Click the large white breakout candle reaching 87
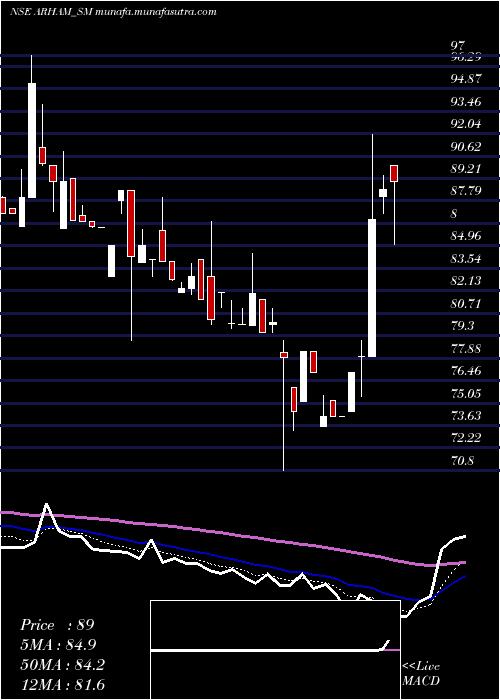Image resolution: width=500 pixels, height=700 pixels. click(372, 288)
